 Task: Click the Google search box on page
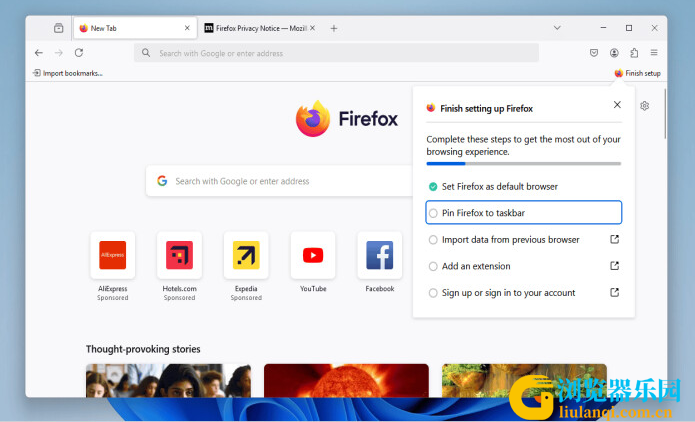click(279, 181)
